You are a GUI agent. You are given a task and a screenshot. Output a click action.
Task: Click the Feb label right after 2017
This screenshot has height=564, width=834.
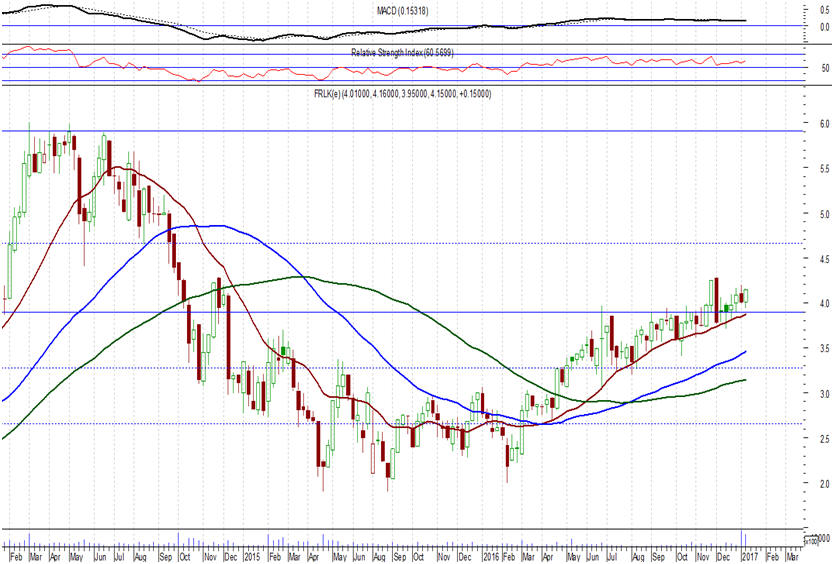coord(772,557)
